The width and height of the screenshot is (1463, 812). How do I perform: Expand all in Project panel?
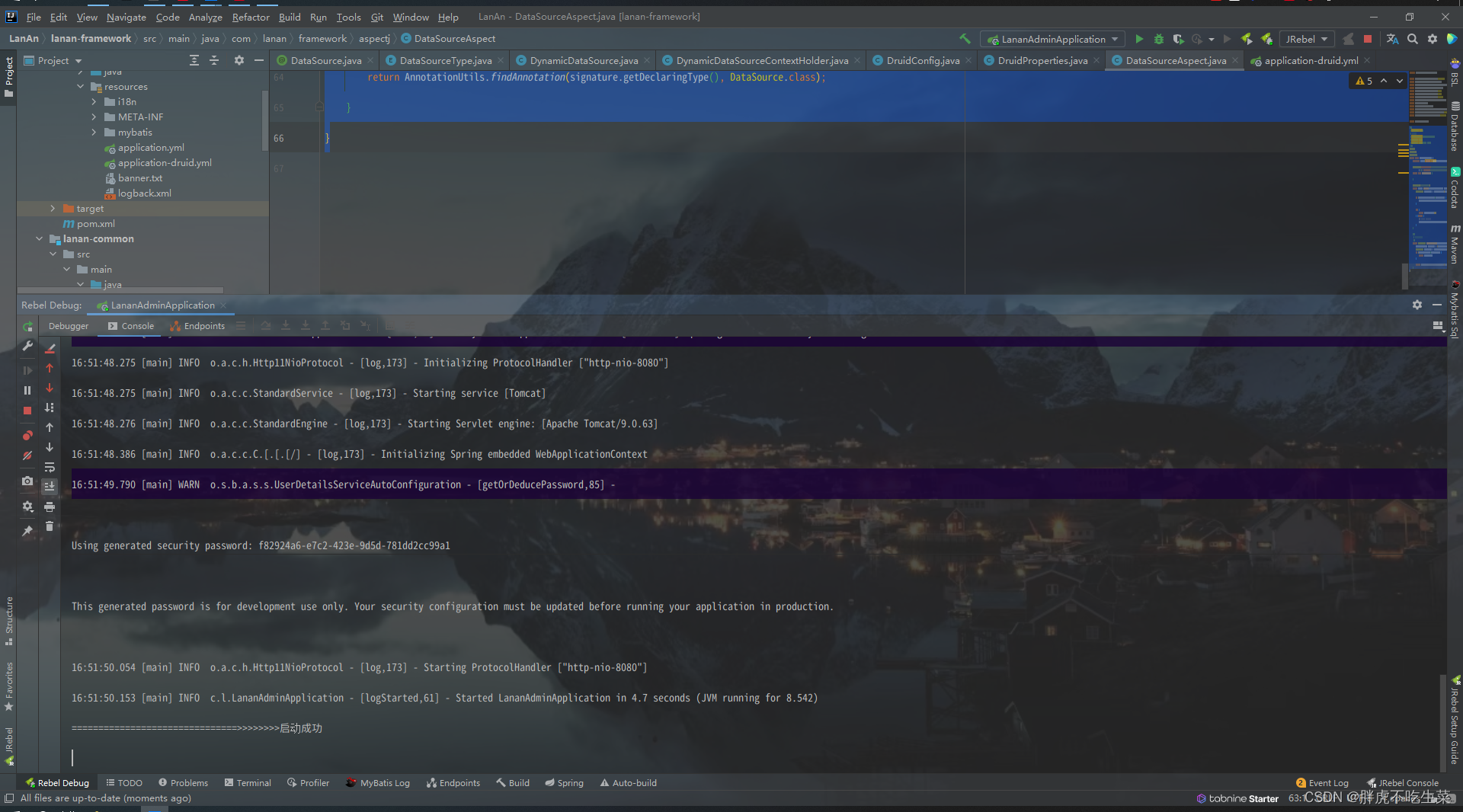194,60
